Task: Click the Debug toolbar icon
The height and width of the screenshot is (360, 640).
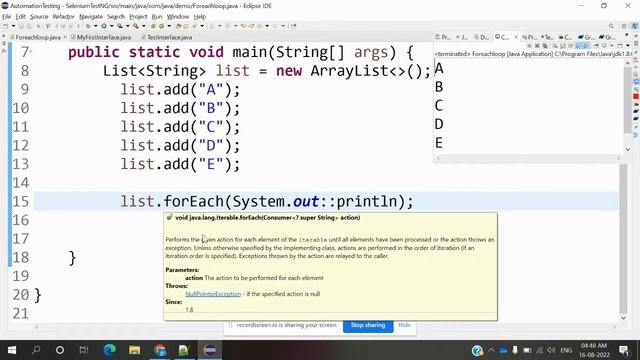Action: [x=88, y=26]
